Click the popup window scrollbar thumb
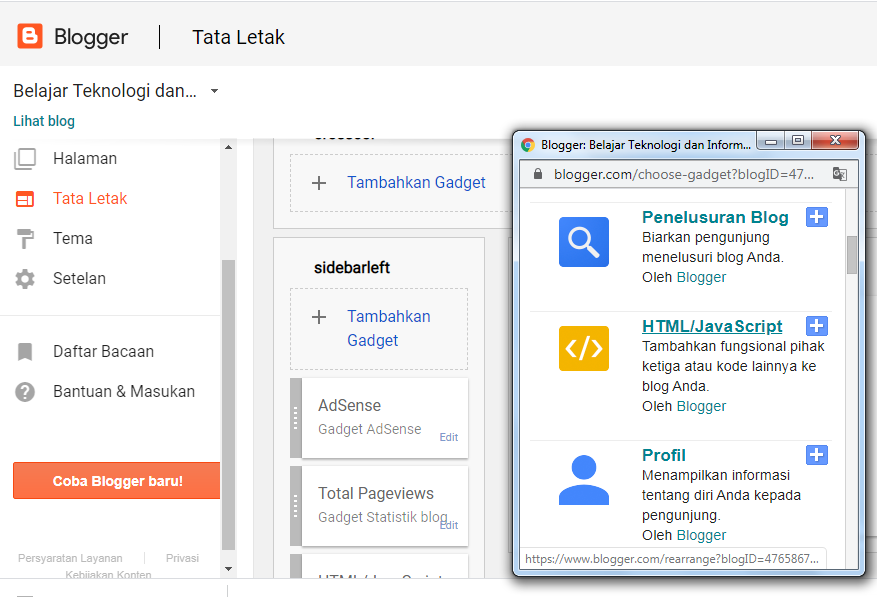The image size is (877, 597). point(851,255)
